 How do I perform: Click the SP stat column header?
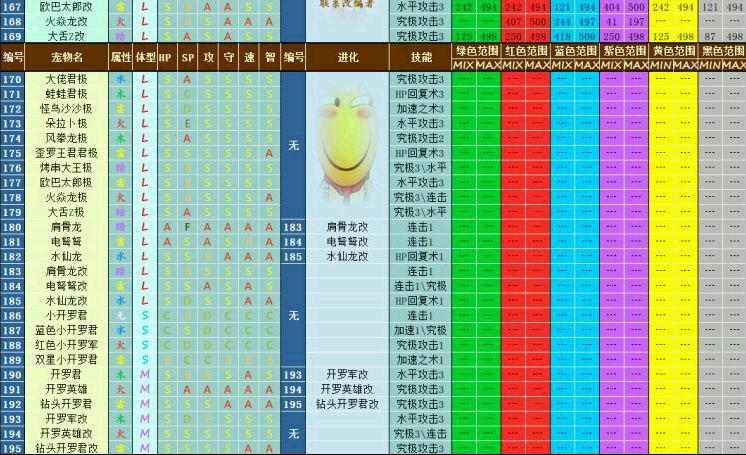187,58
